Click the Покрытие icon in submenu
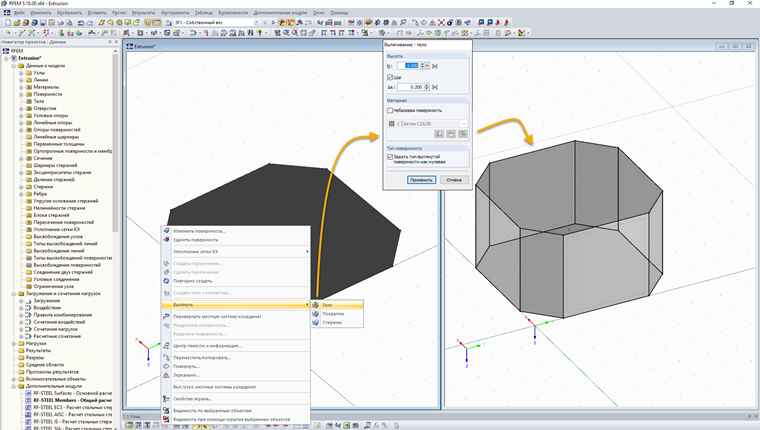This screenshot has width=760, height=430. (316, 314)
